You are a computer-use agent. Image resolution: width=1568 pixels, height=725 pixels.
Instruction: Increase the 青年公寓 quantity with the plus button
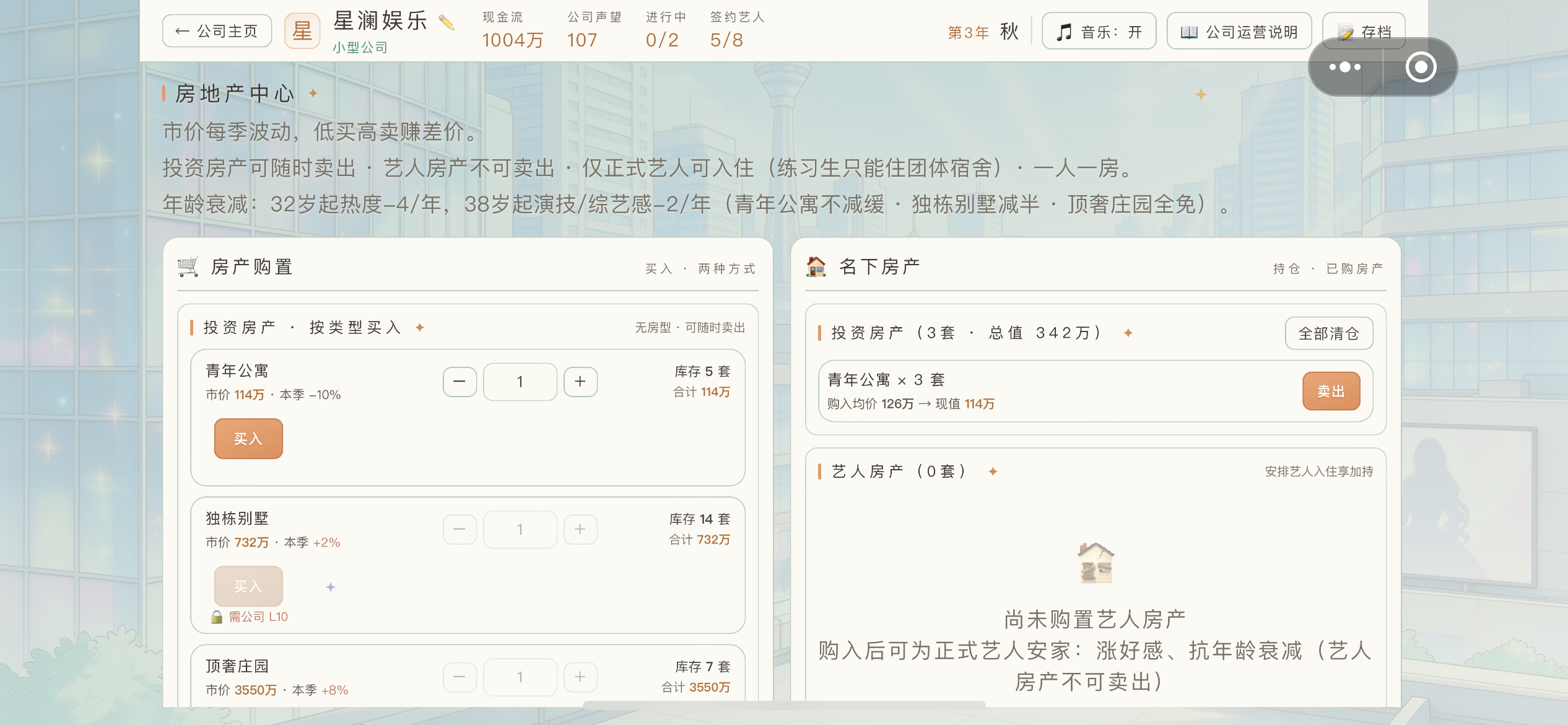580,381
